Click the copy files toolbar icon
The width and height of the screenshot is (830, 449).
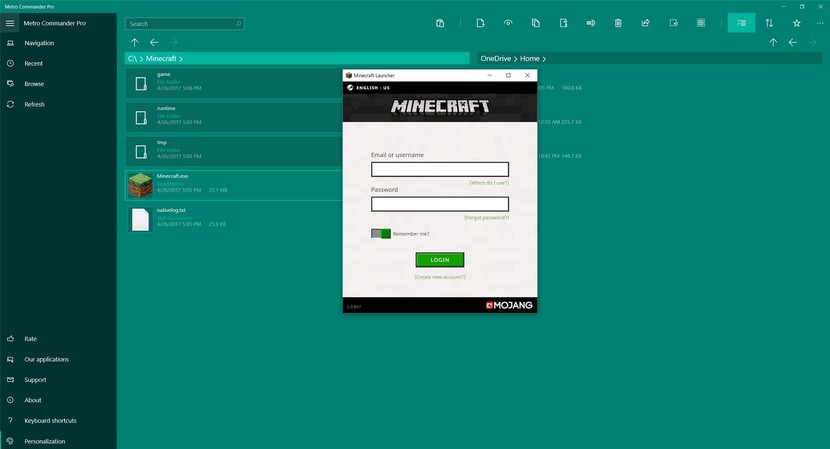pos(536,23)
